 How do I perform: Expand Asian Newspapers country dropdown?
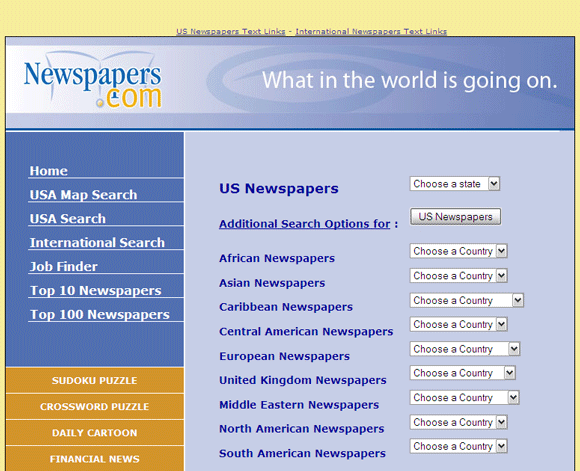coord(458,276)
